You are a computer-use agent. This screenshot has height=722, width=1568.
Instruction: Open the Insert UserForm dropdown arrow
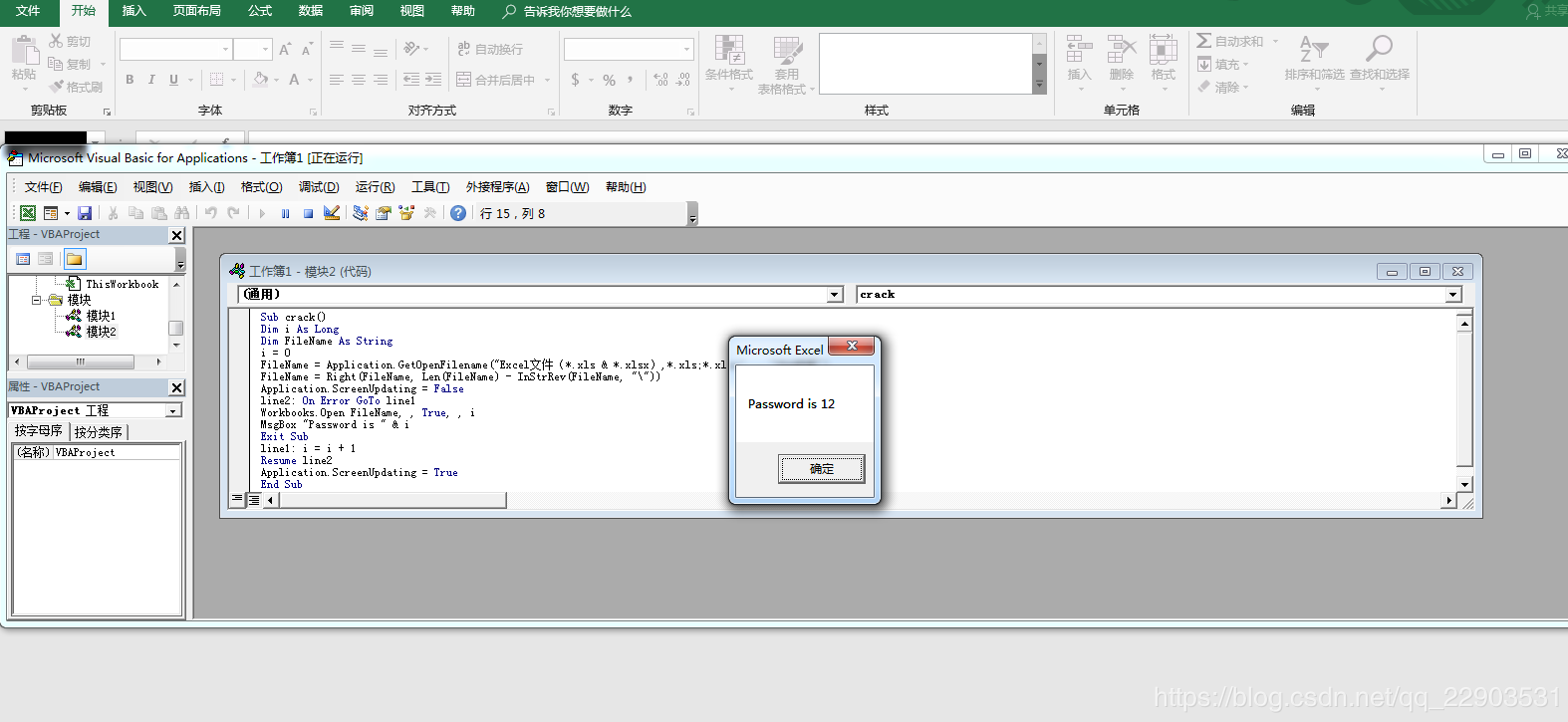(67, 213)
